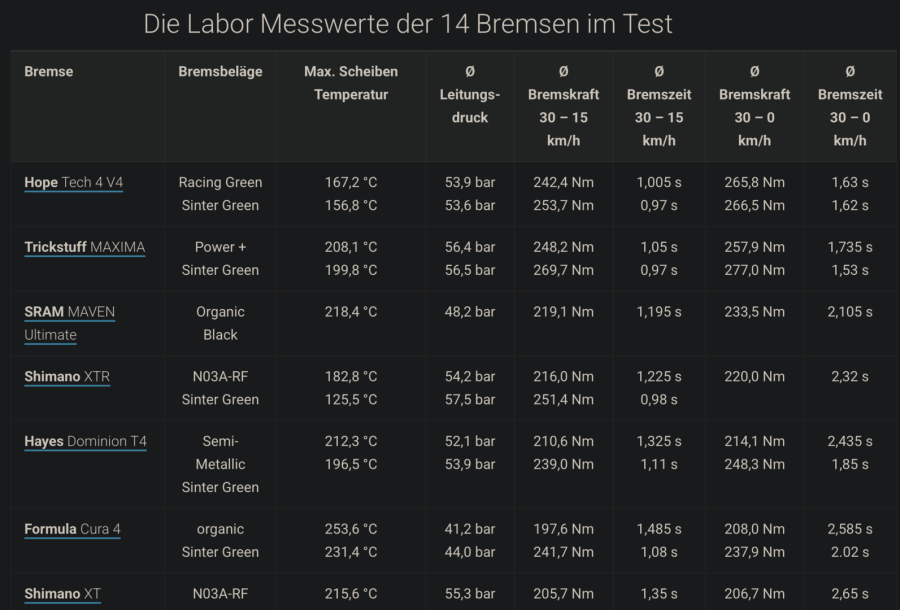Select the Bremsbeläge column header
This screenshot has width=900, height=610.
tap(220, 72)
